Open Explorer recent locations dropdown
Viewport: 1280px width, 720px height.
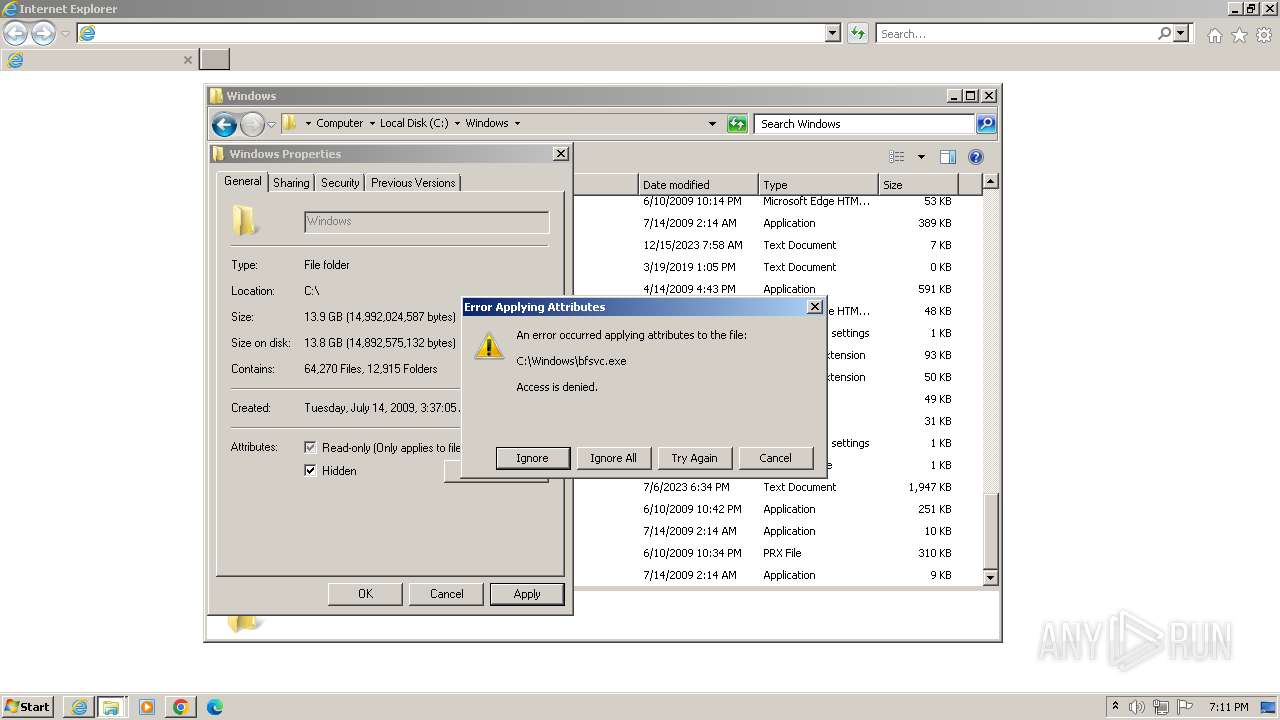tap(271, 125)
